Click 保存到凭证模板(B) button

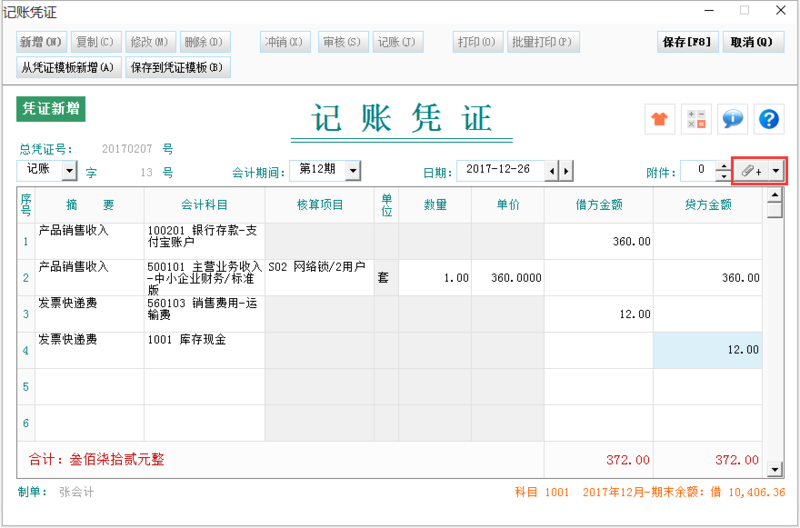pos(178,67)
